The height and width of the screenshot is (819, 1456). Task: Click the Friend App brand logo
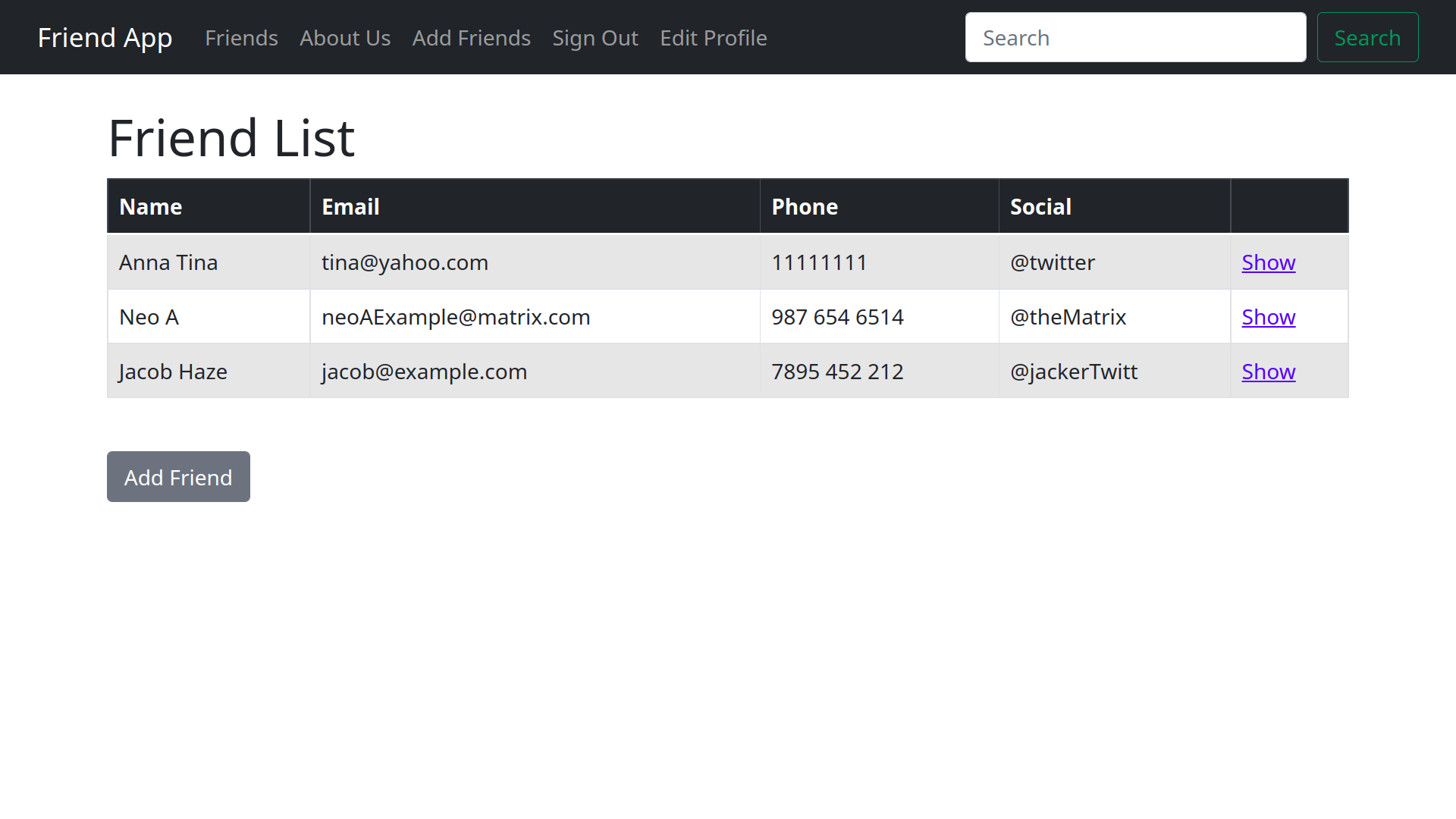click(x=105, y=38)
